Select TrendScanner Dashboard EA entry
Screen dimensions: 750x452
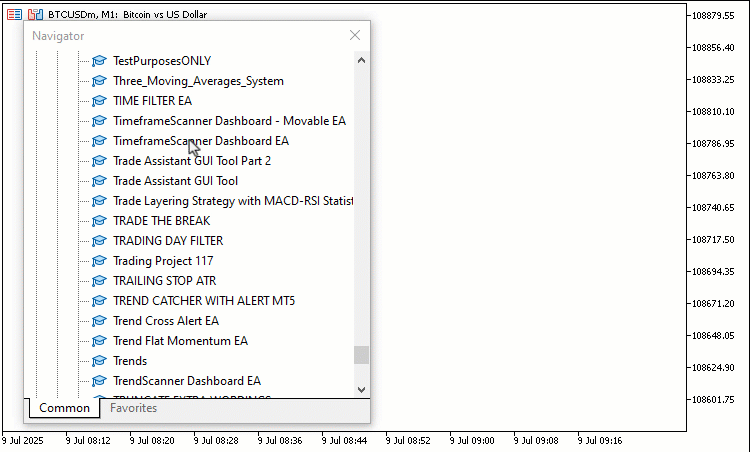[187, 381]
